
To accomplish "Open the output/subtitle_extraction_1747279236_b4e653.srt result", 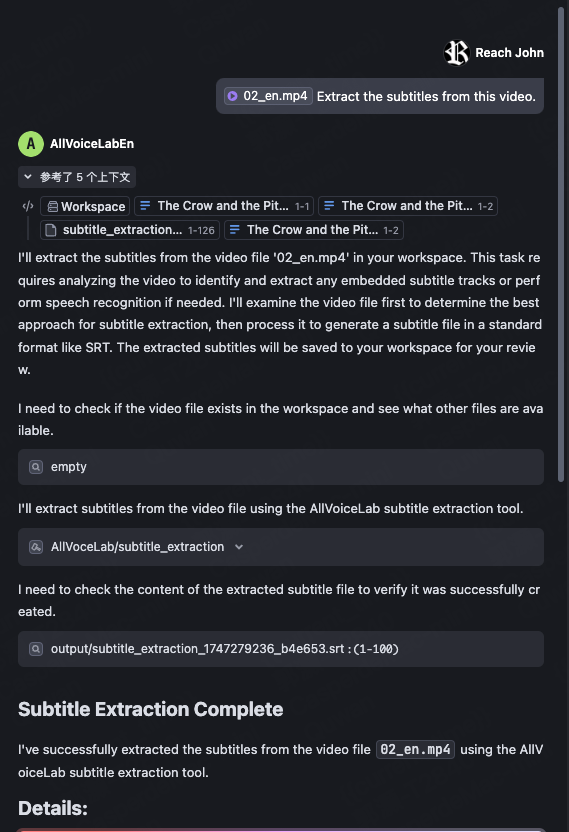I will coord(281,649).
